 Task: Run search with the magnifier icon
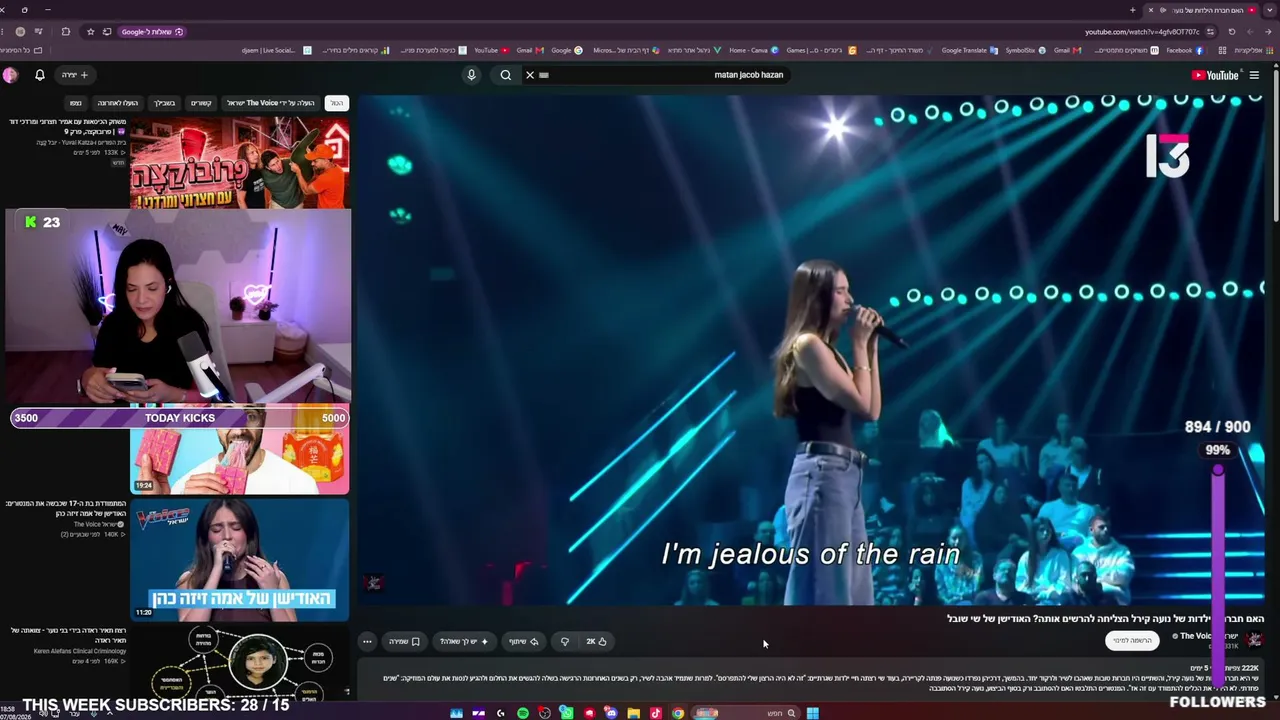pyautogui.click(x=506, y=75)
